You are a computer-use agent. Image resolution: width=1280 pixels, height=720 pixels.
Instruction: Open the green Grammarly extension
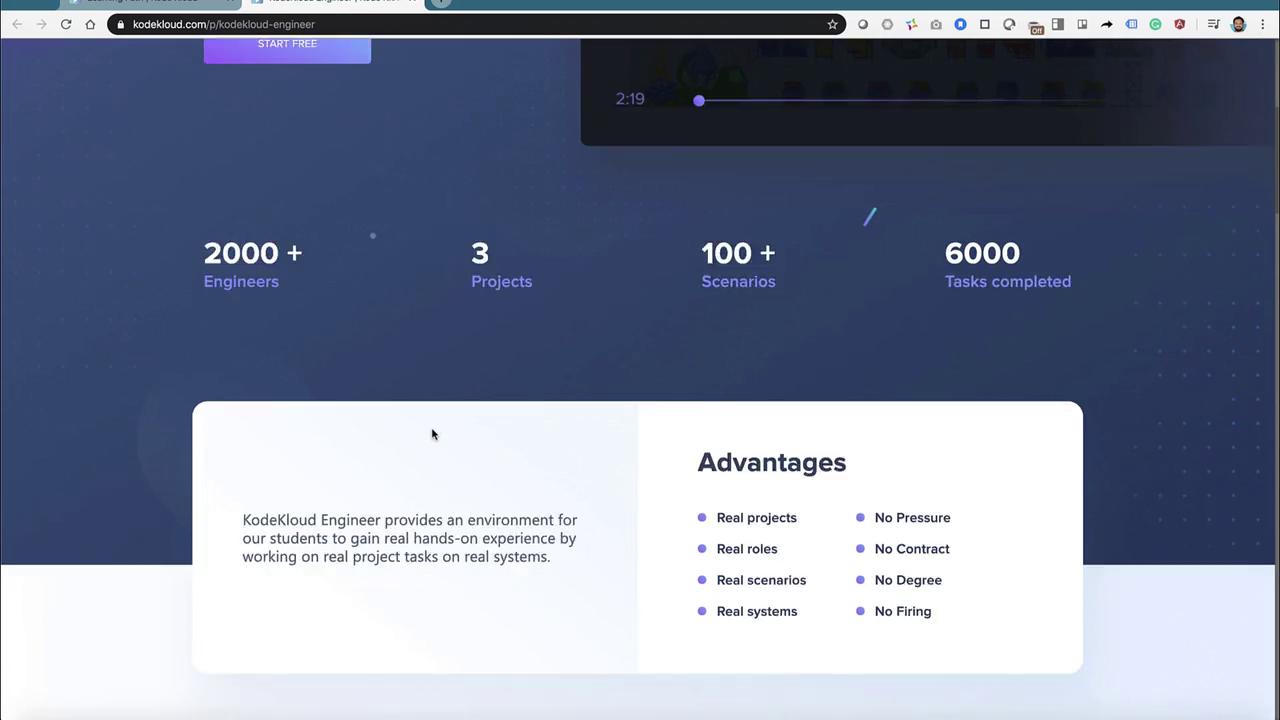(x=1155, y=24)
